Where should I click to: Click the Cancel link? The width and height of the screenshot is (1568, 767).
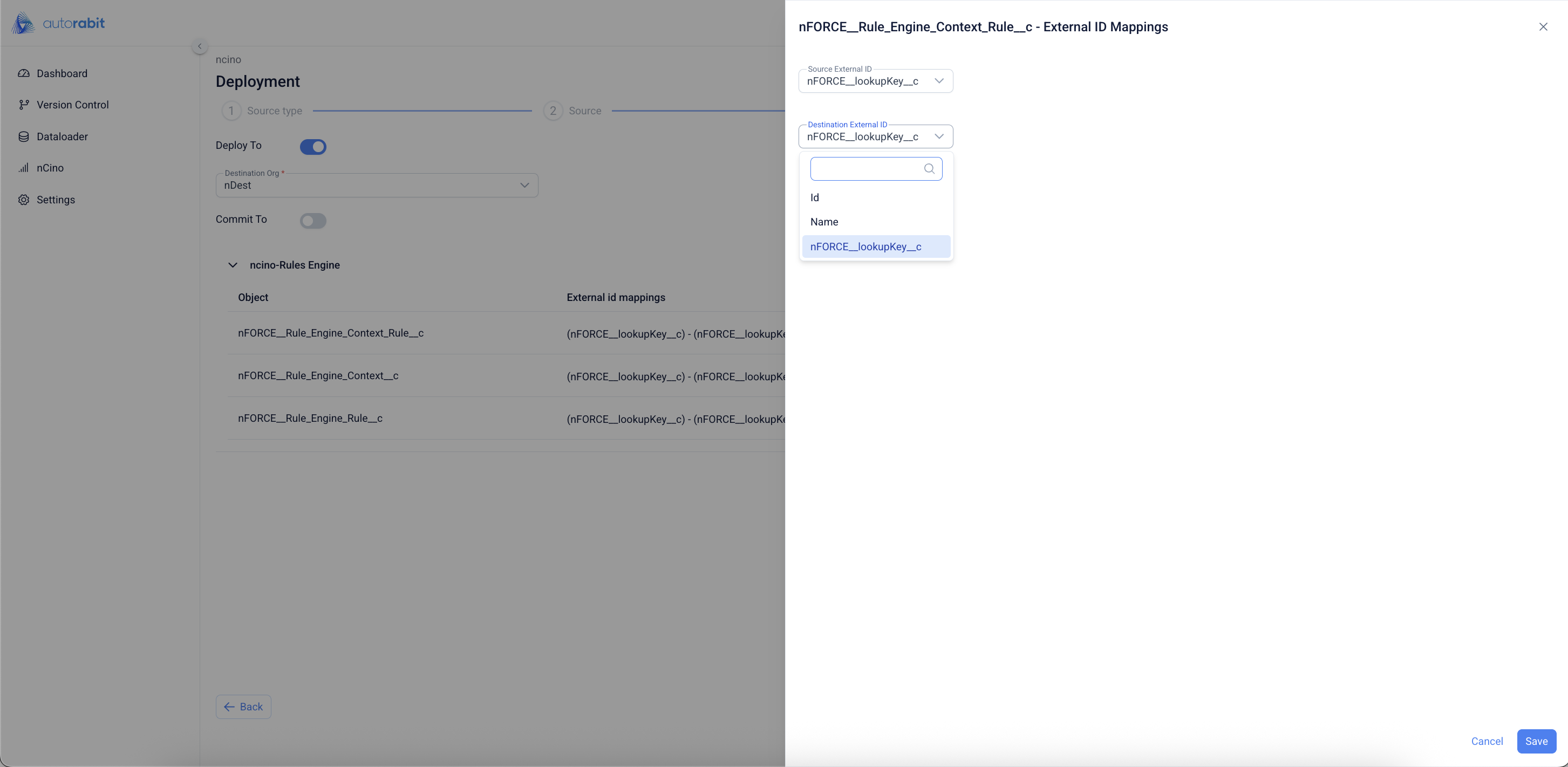click(x=1487, y=742)
